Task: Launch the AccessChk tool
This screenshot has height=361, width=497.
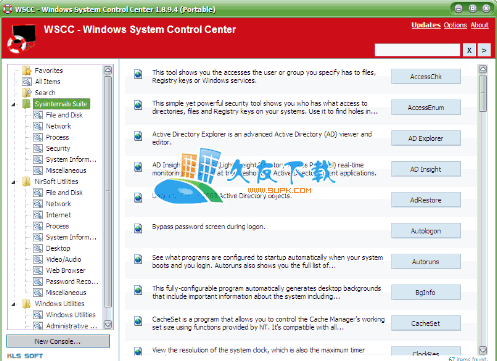Action: point(426,76)
